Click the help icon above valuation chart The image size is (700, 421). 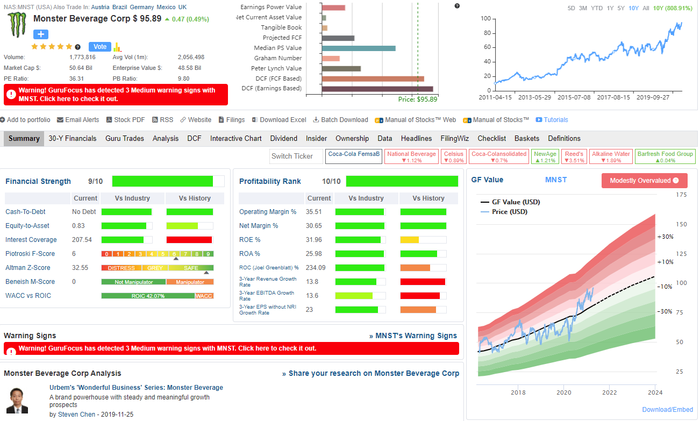tap(457, 6)
